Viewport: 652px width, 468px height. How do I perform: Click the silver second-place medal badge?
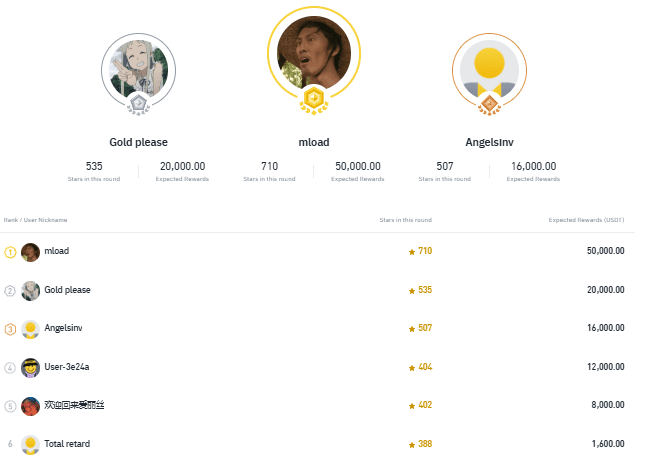(x=139, y=104)
